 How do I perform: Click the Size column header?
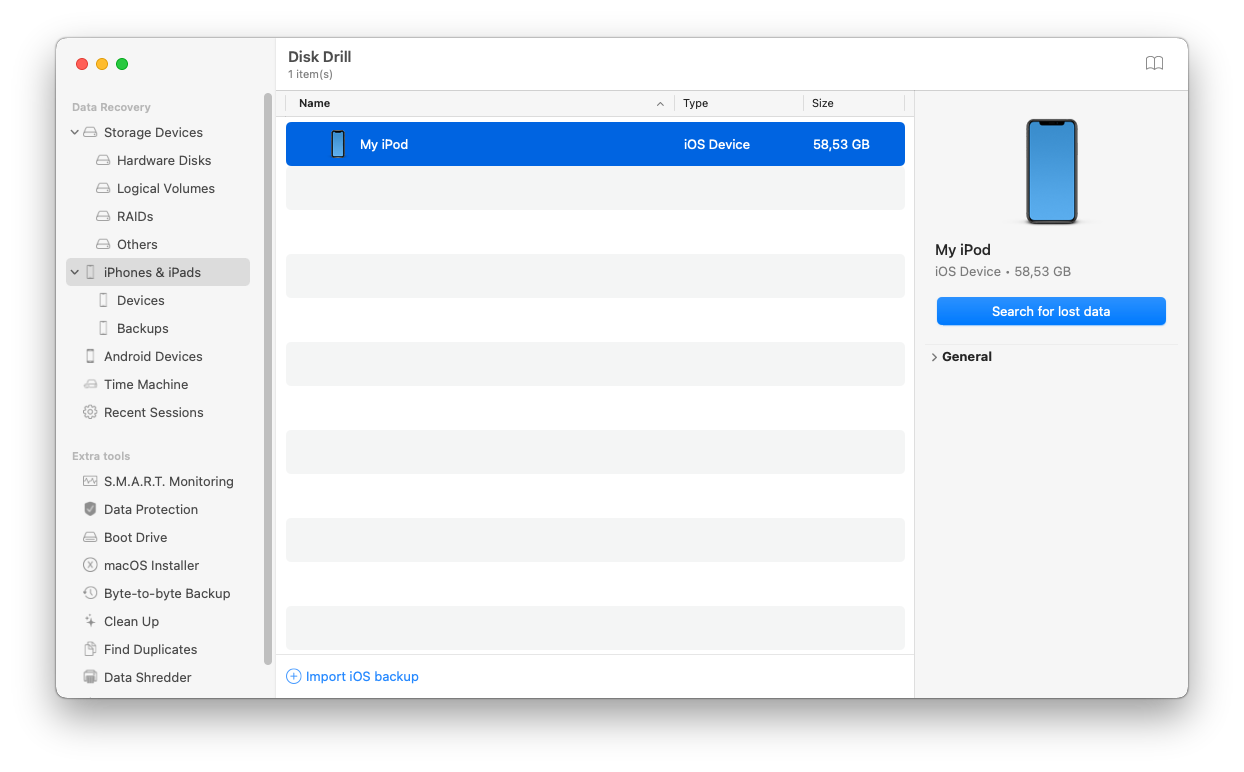tap(854, 103)
